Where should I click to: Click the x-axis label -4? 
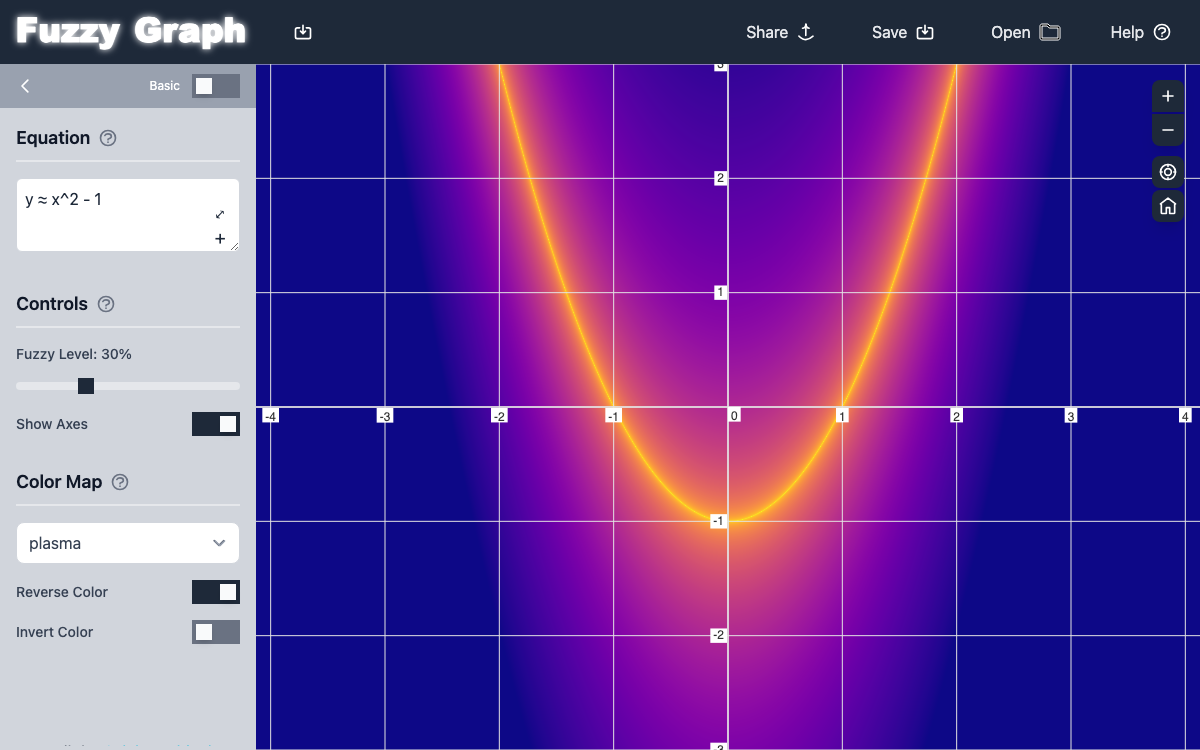coord(270,415)
